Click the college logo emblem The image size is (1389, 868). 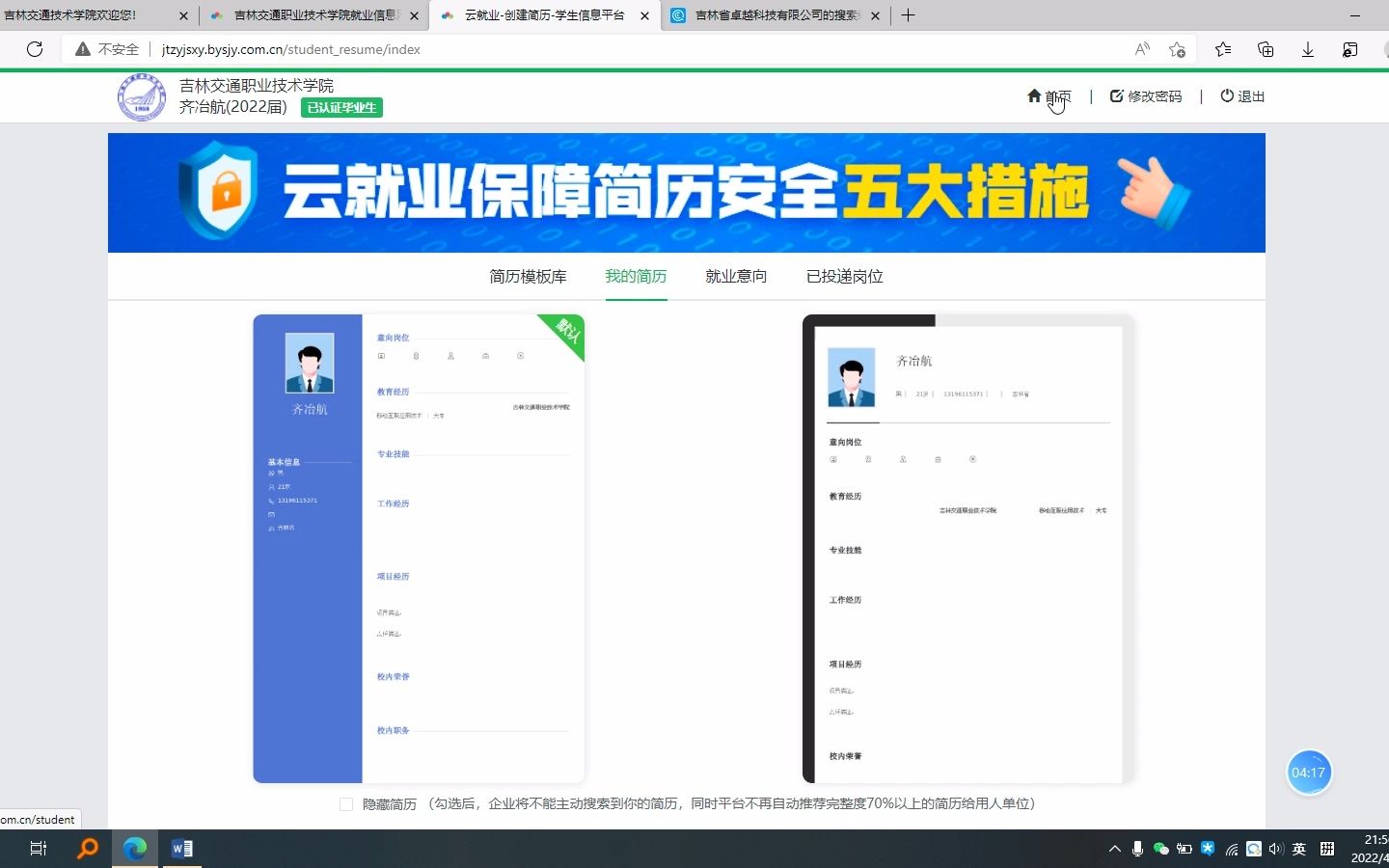coord(142,97)
